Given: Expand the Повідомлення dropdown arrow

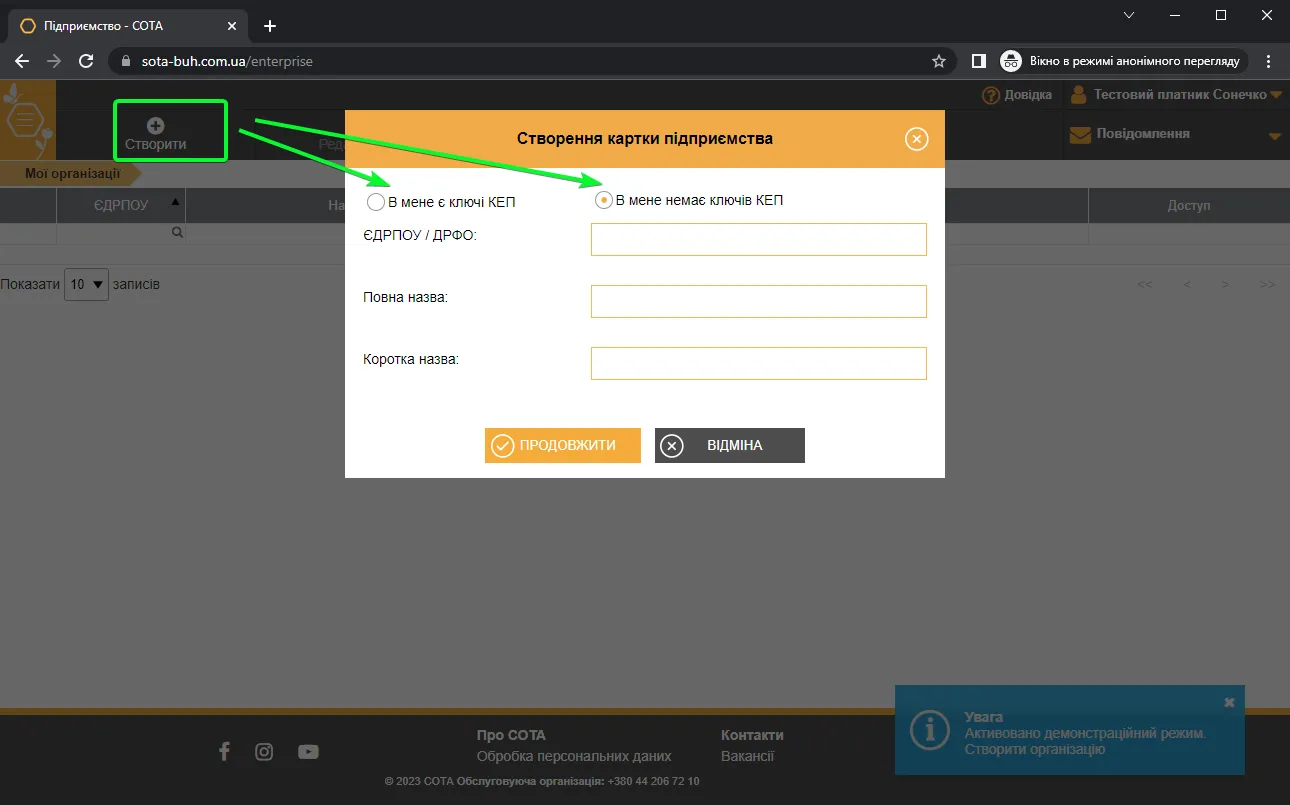Looking at the screenshot, I should 1275,136.
